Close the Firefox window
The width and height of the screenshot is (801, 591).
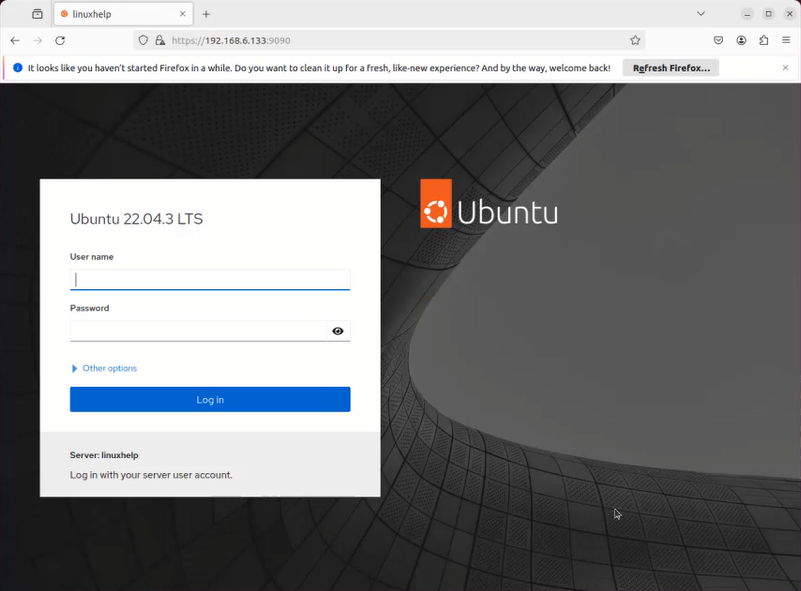(790, 14)
